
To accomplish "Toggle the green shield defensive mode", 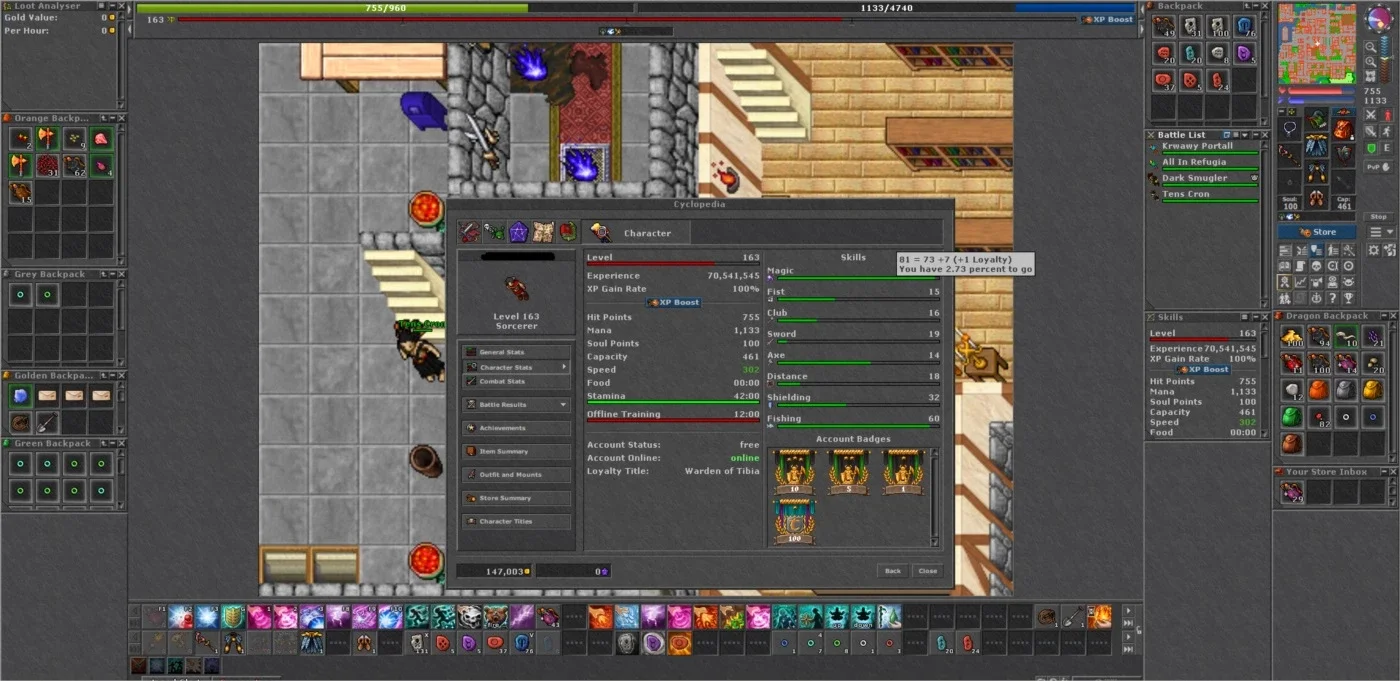I will (1371, 148).
